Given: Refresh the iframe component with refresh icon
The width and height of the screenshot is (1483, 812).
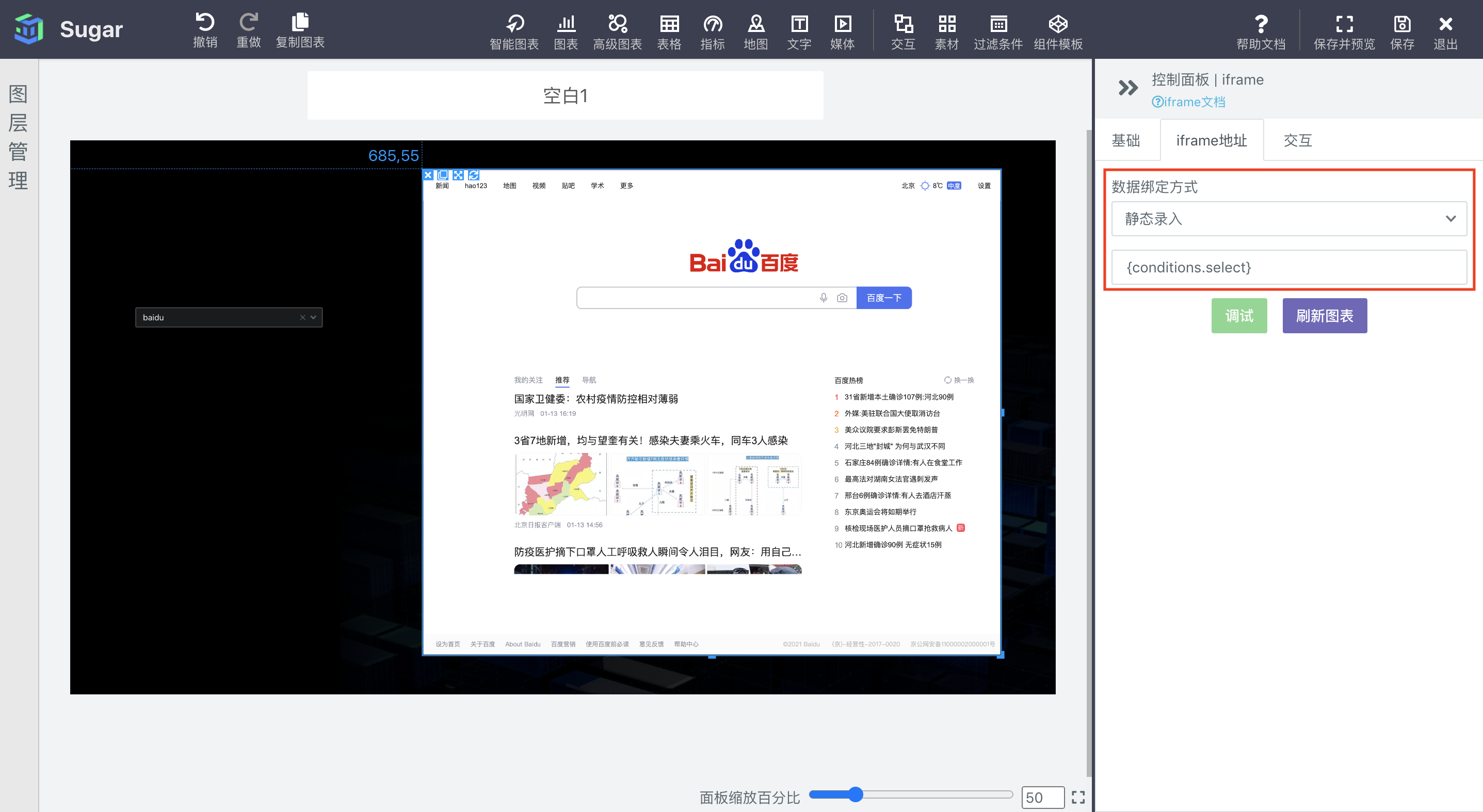Looking at the screenshot, I should coord(474,175).
